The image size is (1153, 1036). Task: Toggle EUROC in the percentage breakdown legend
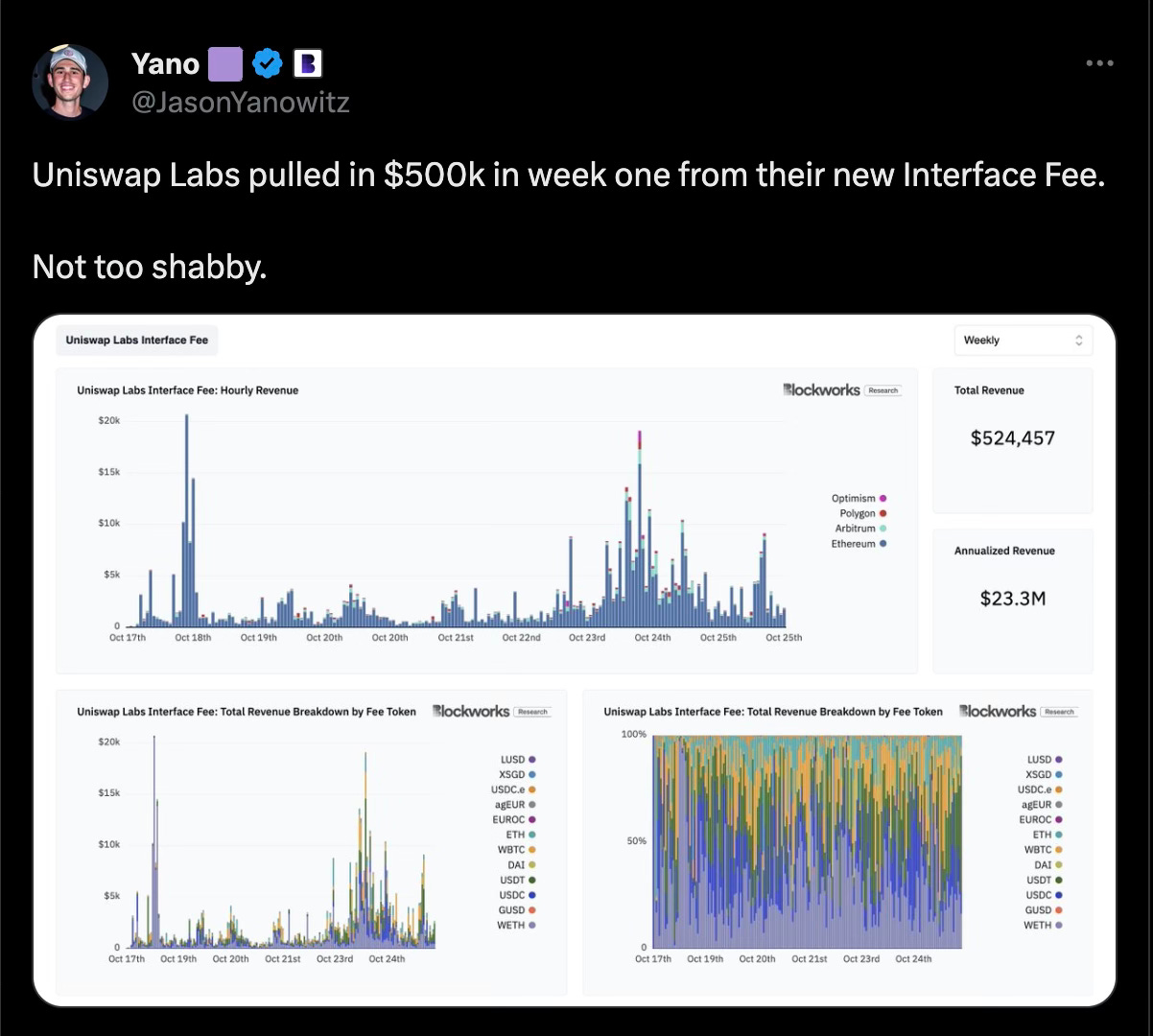click(1041, 820)
